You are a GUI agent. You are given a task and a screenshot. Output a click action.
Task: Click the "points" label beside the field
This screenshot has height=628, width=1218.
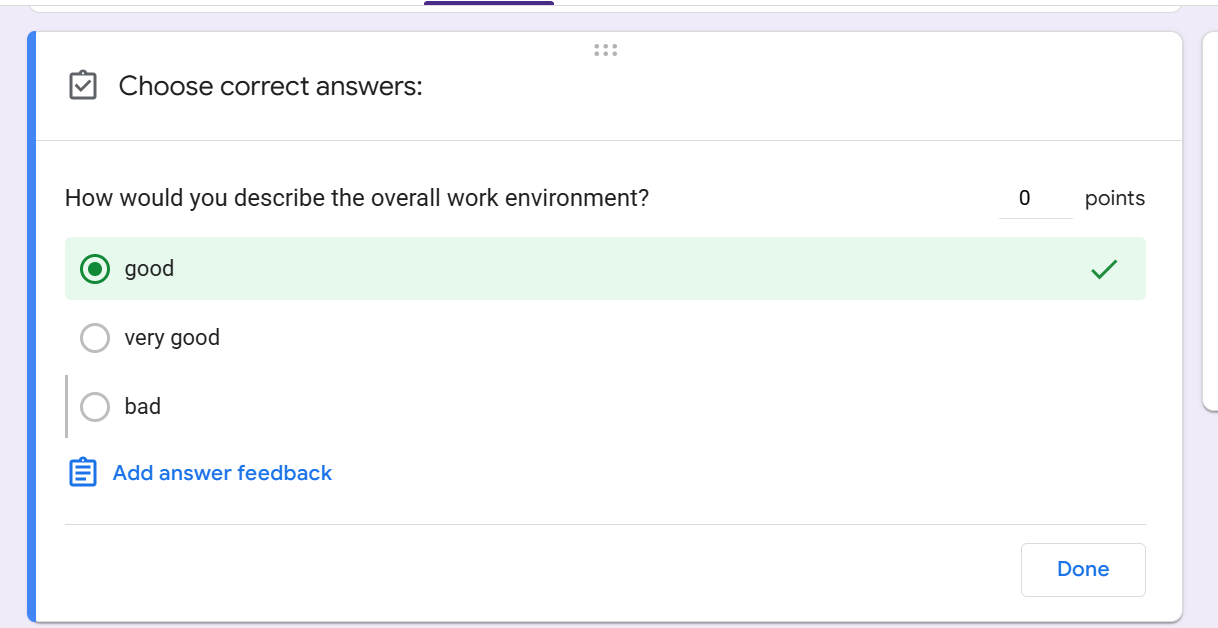[x=1115, y=198]
